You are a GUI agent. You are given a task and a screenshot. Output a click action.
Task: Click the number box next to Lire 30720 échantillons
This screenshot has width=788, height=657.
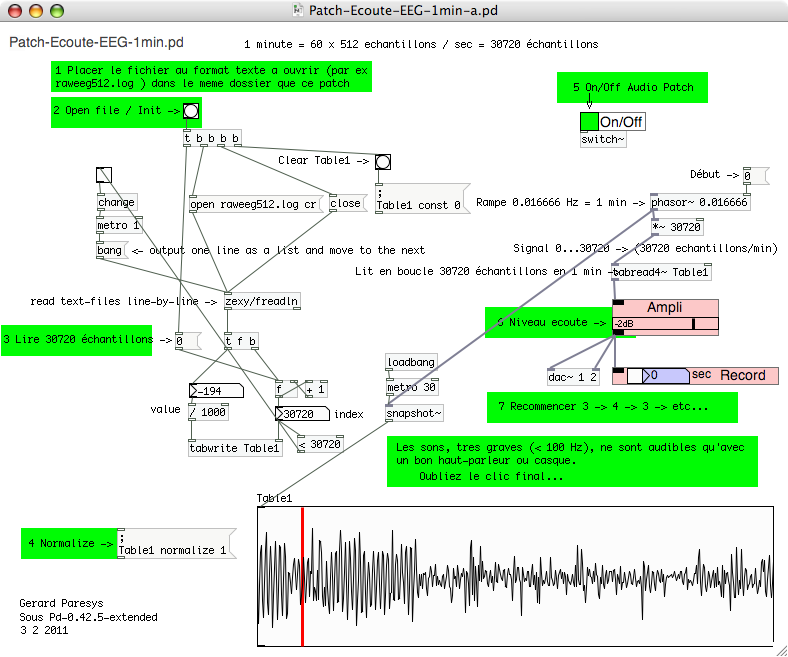(188, 341)
